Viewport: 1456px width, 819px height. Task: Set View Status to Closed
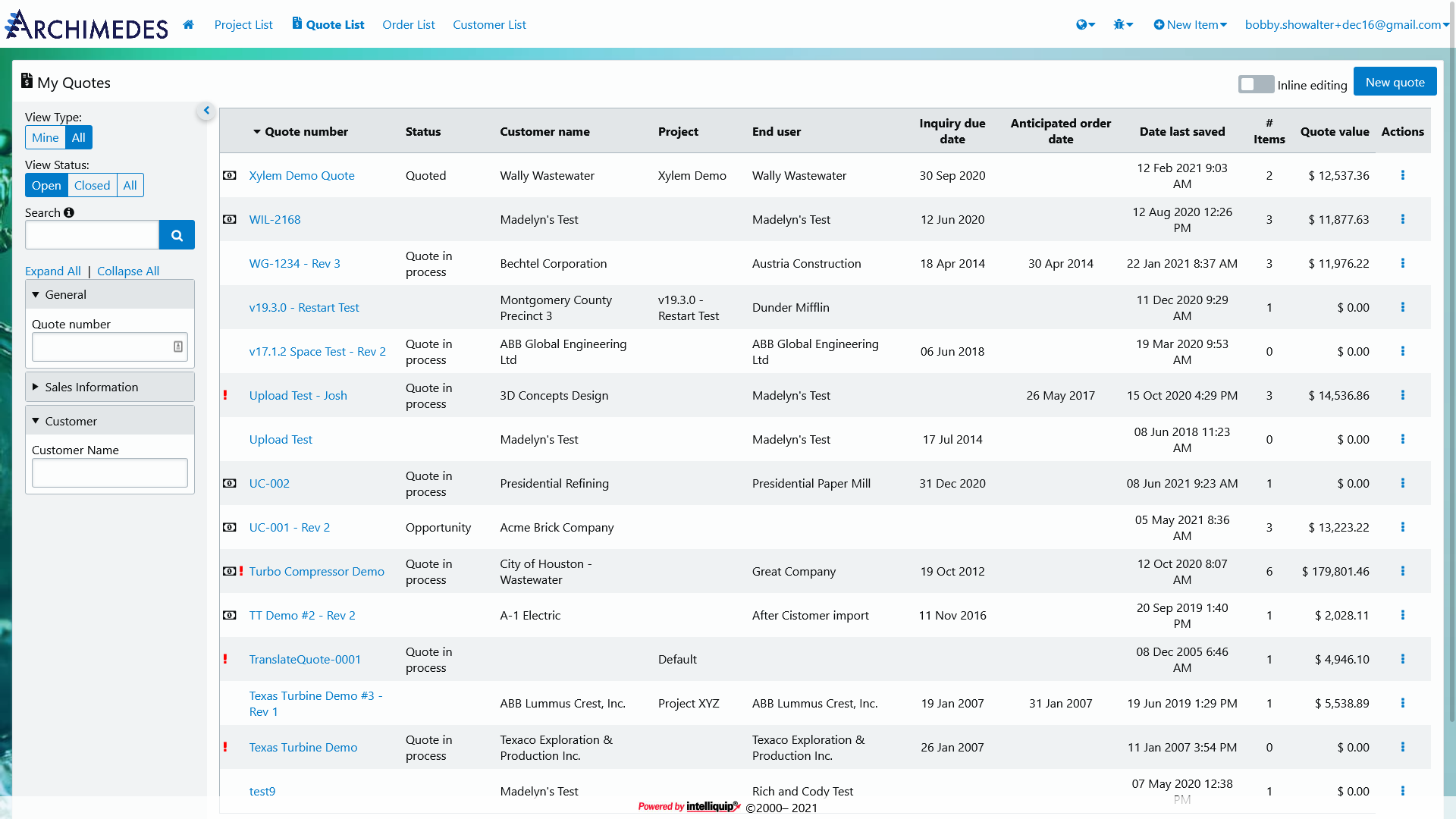click(93, 185)
